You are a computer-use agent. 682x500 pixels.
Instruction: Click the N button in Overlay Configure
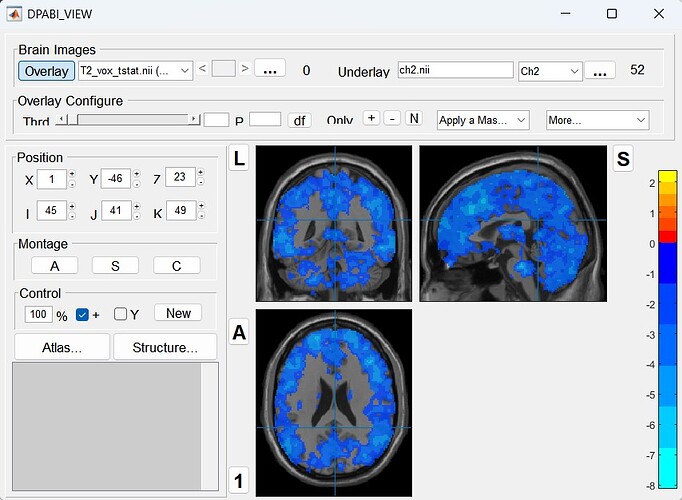tap(414, 118)
